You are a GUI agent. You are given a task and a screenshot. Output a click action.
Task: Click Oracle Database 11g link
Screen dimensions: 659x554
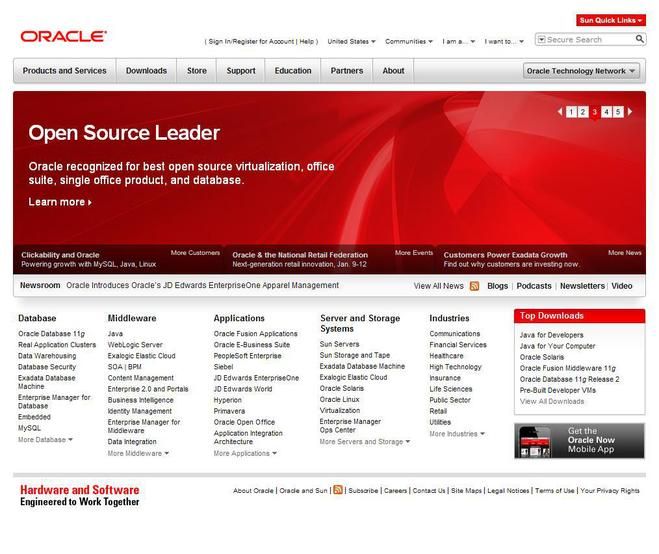(x=51, y=334)
